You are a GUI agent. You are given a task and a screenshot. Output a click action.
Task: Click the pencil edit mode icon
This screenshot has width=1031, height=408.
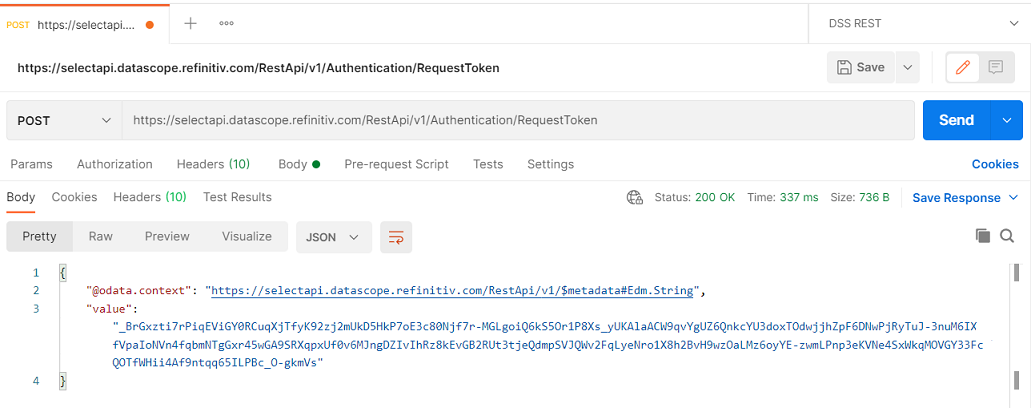coord(963,67)
